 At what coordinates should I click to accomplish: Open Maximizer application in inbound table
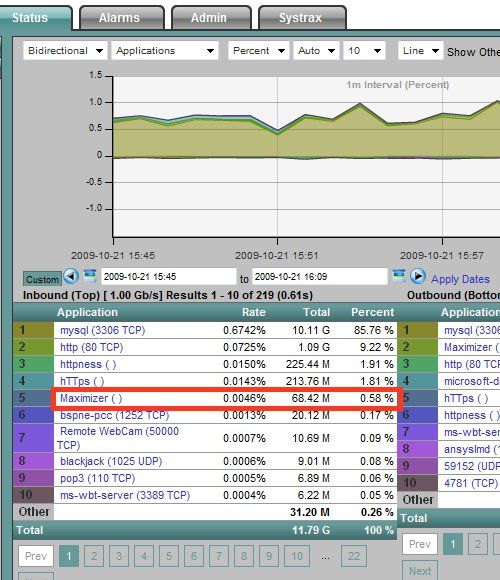click(x=91, y=398)
